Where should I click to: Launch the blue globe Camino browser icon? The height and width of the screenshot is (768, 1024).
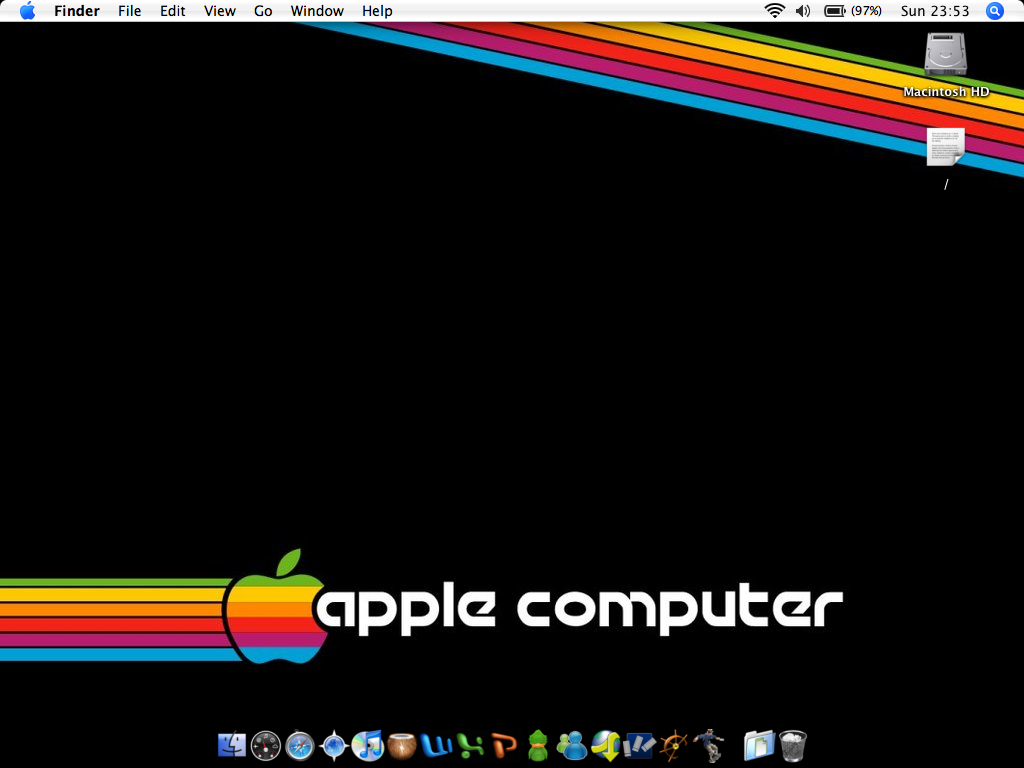(334, 745)
